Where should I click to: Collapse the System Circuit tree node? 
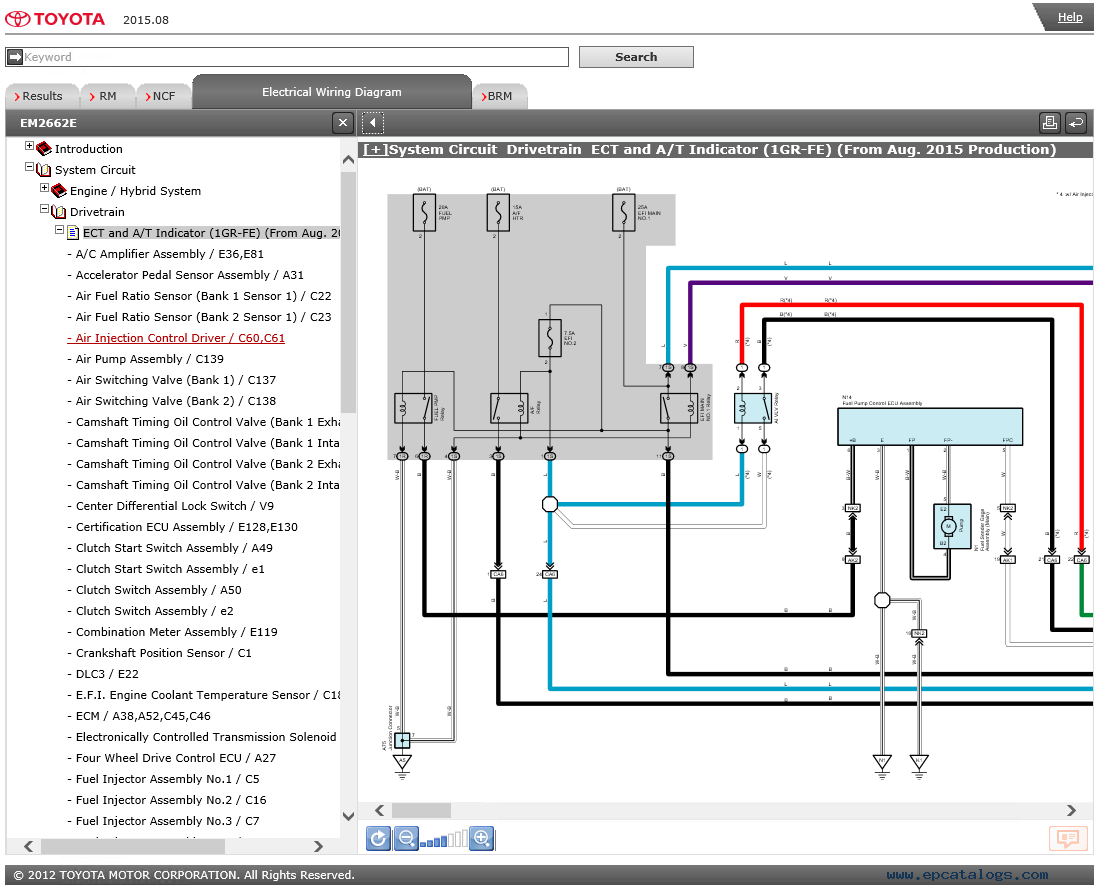(29, 167)
